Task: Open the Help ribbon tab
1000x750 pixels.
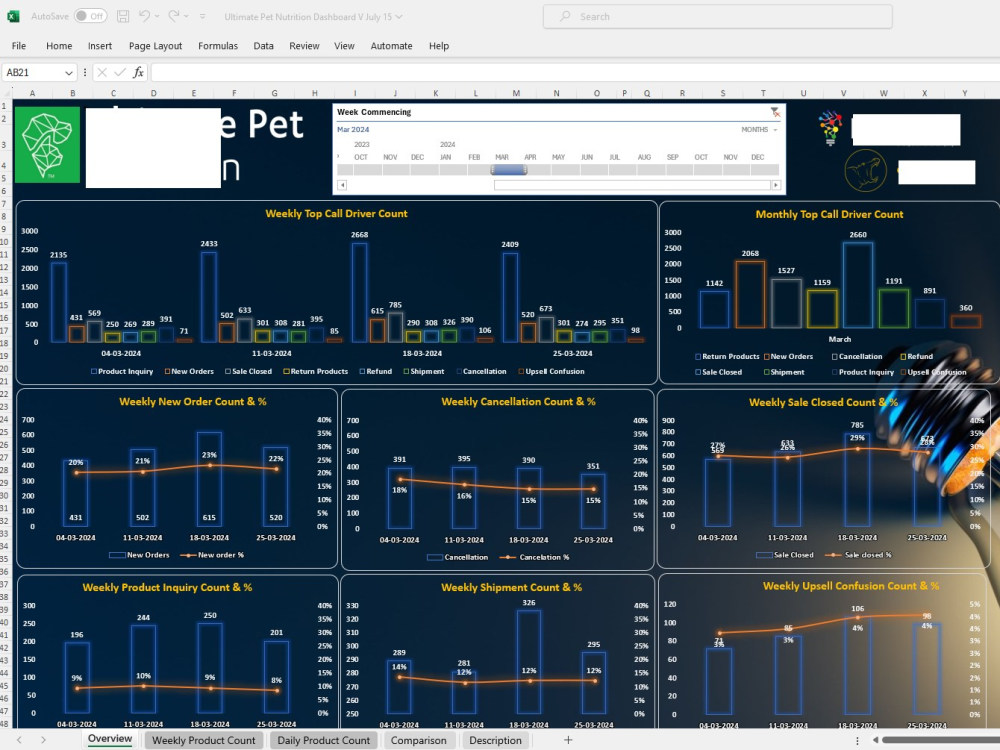Action: 439,46
